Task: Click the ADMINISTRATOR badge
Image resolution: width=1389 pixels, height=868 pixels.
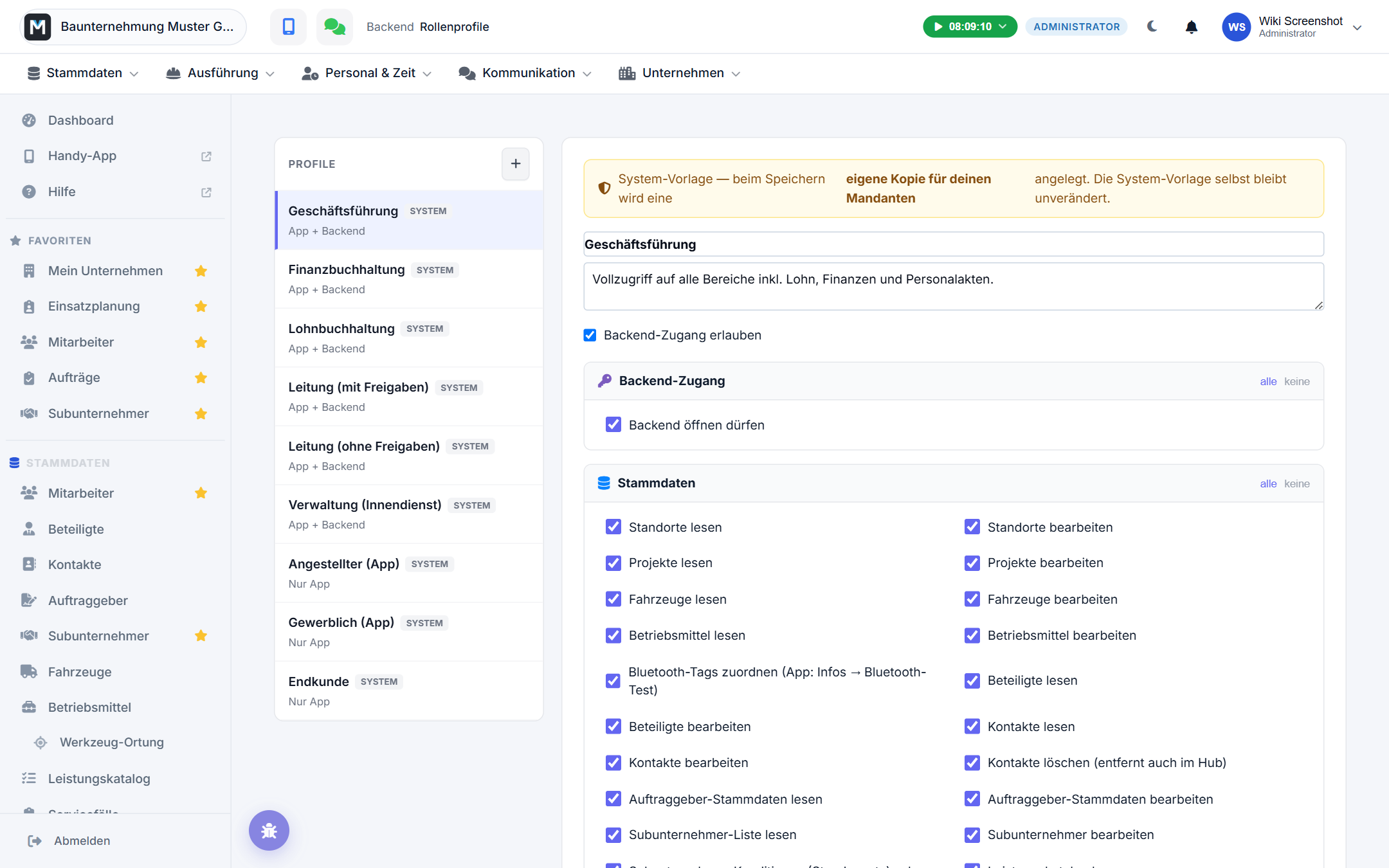Action: [x=1076, y=26]
